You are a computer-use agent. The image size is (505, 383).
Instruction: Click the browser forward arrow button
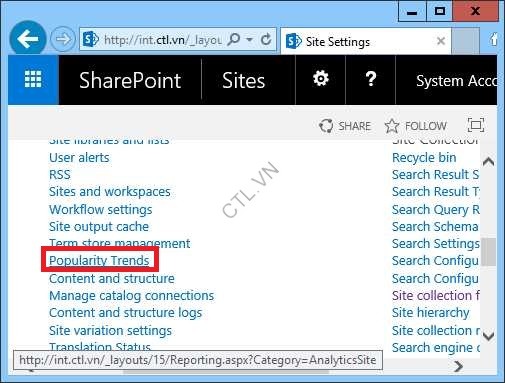tap(63, 39)
